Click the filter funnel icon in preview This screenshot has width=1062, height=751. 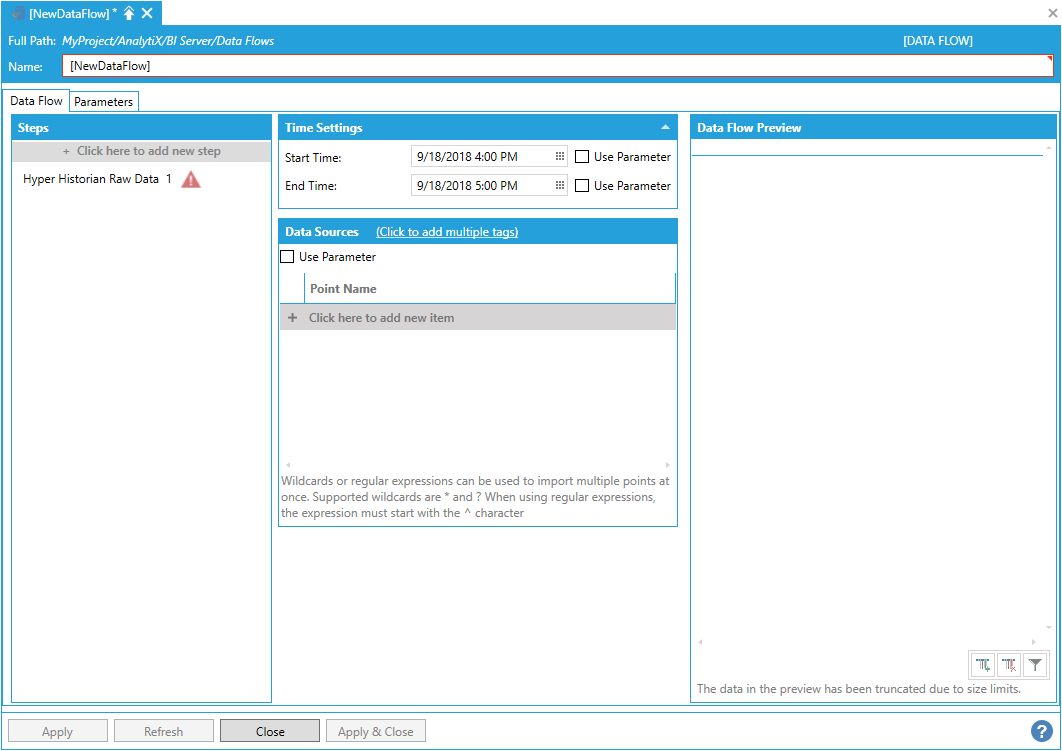click(1036, 664)
